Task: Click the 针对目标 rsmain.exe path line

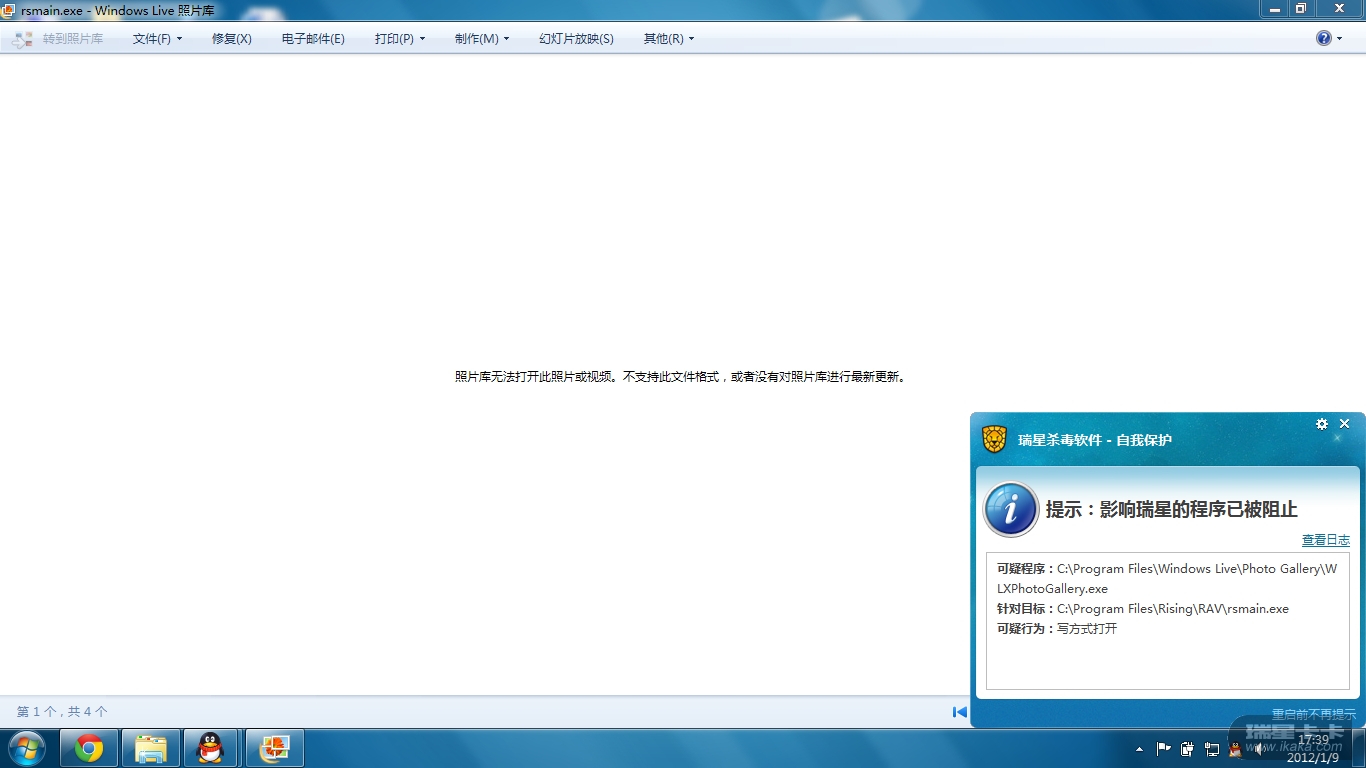Action: pos(1143,609)
